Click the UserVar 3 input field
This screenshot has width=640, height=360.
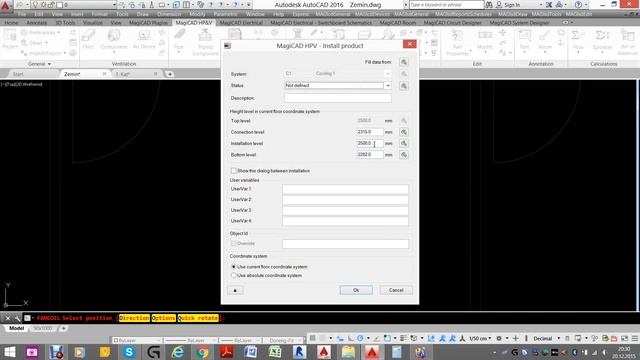coord(345,210)
